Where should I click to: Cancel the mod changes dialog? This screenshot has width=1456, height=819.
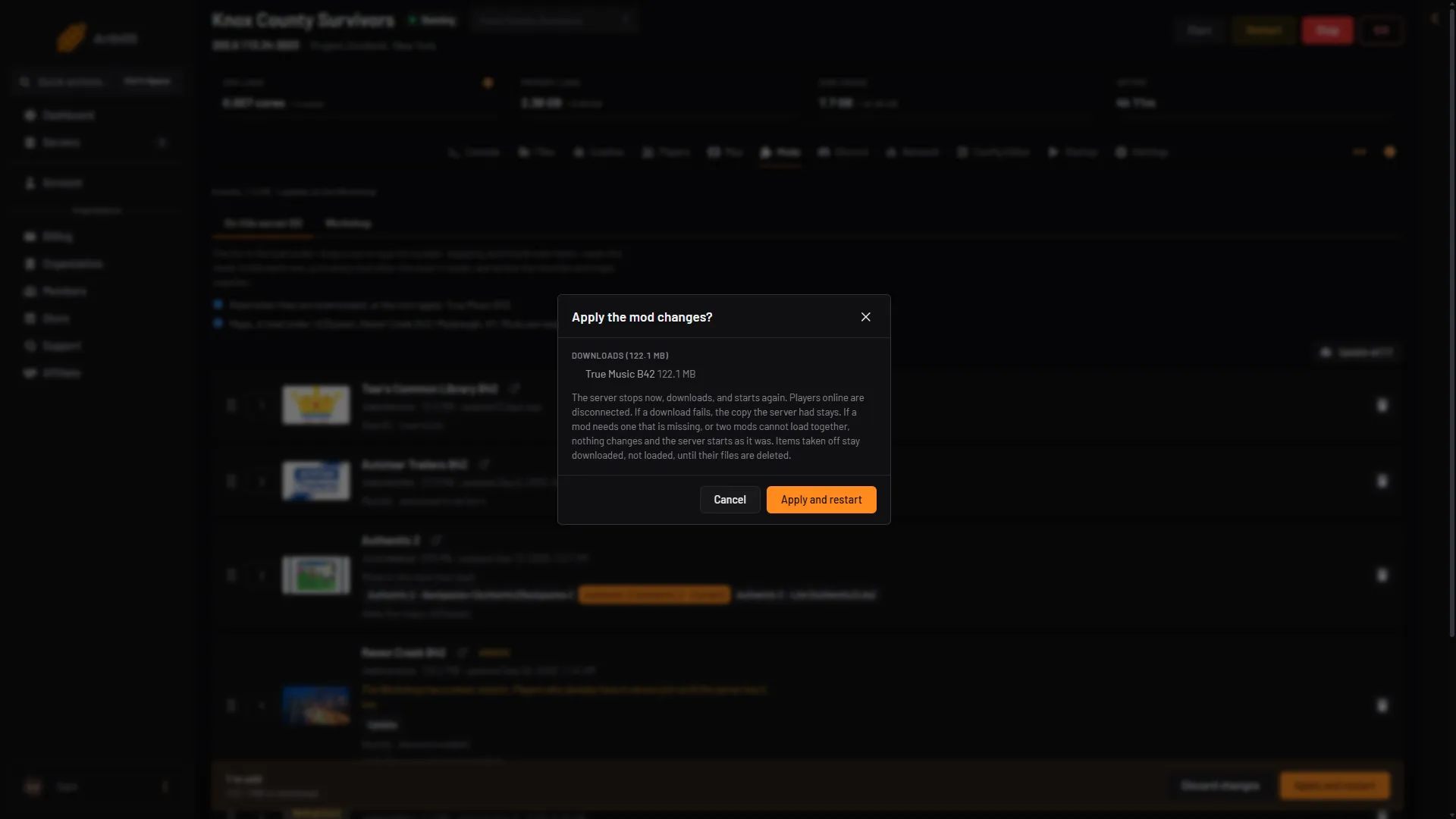(730, 500)
